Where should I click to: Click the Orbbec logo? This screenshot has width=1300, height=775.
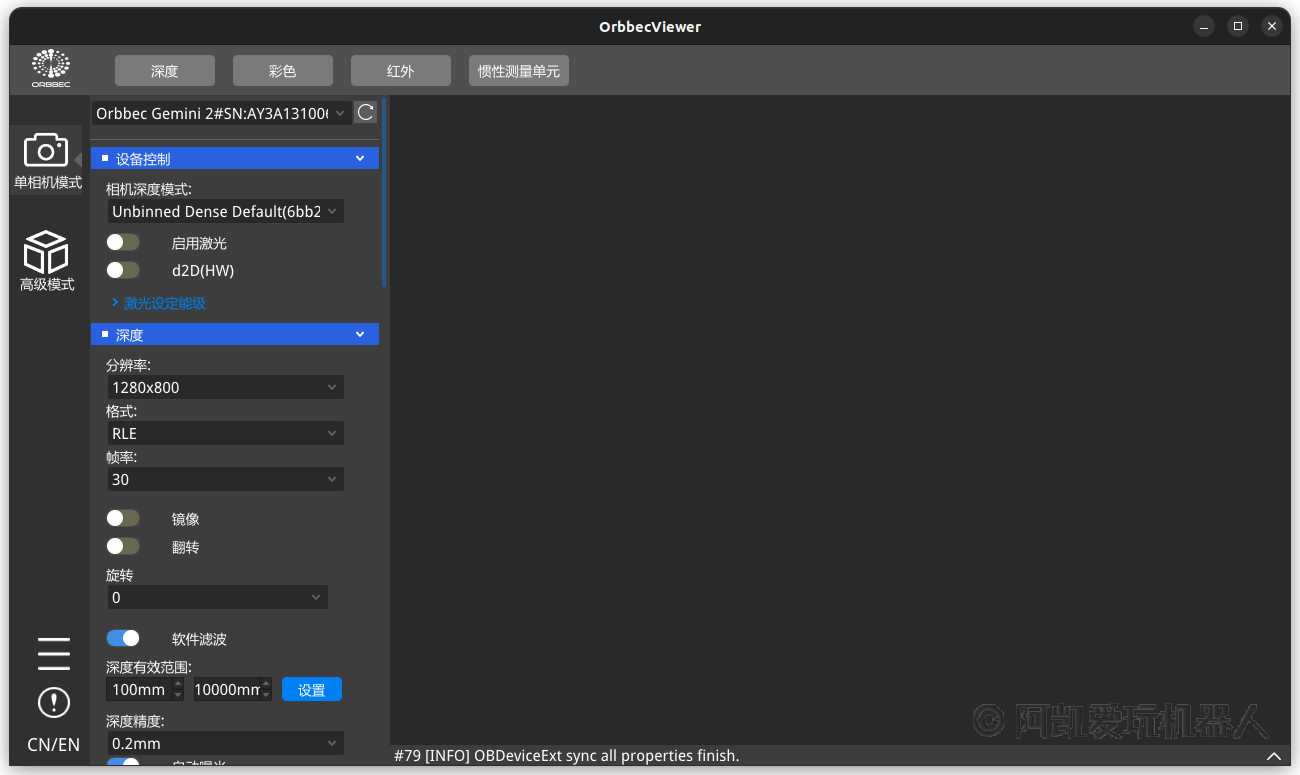click(x=51, y=69)
